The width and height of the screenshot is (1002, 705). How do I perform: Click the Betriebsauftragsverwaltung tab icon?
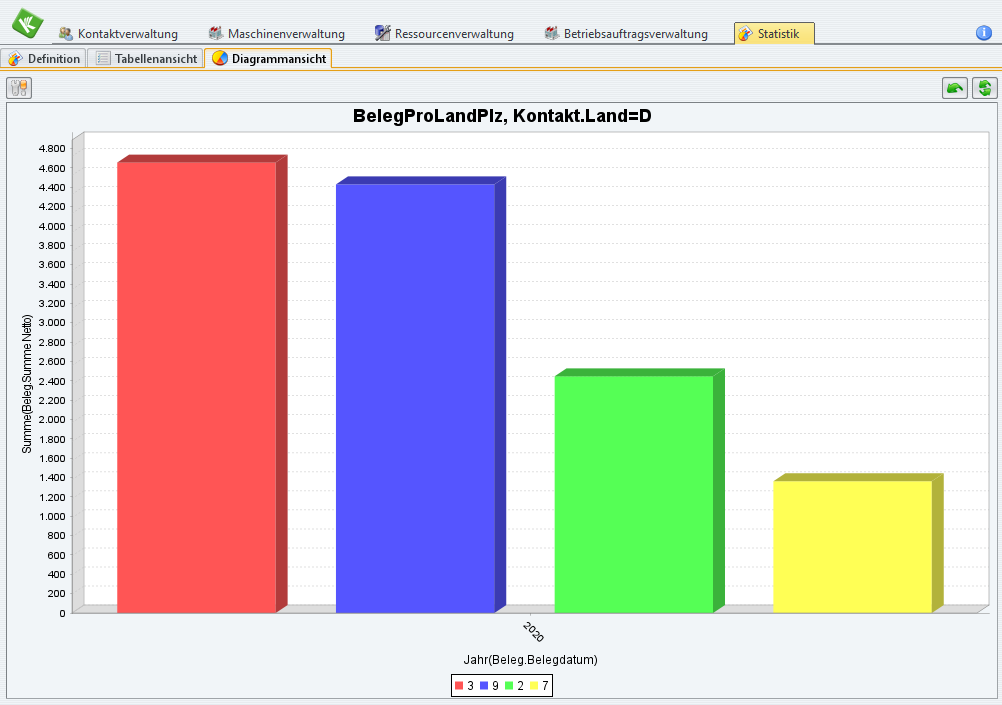(551, 33)
